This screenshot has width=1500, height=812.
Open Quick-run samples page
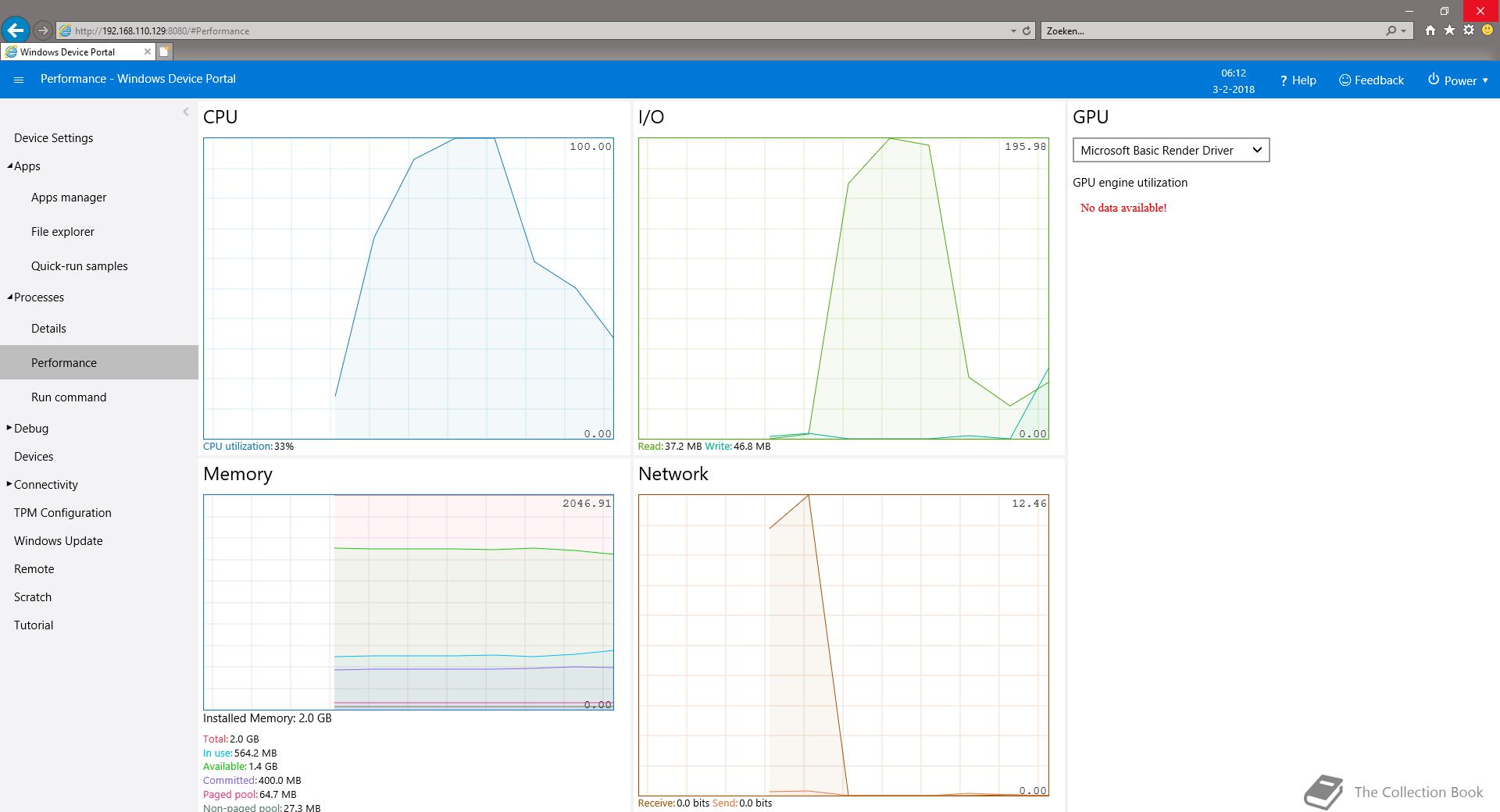click(x=80, y=266)
